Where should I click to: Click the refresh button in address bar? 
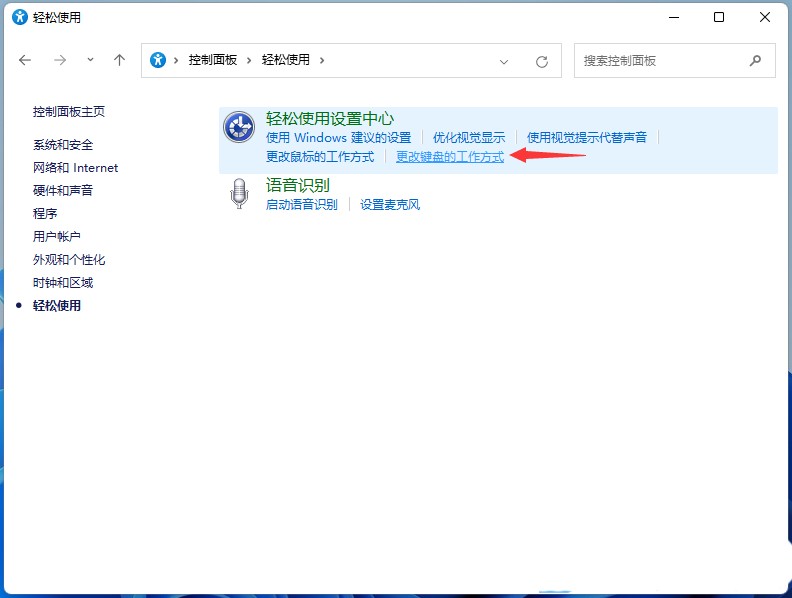point(542,61)
